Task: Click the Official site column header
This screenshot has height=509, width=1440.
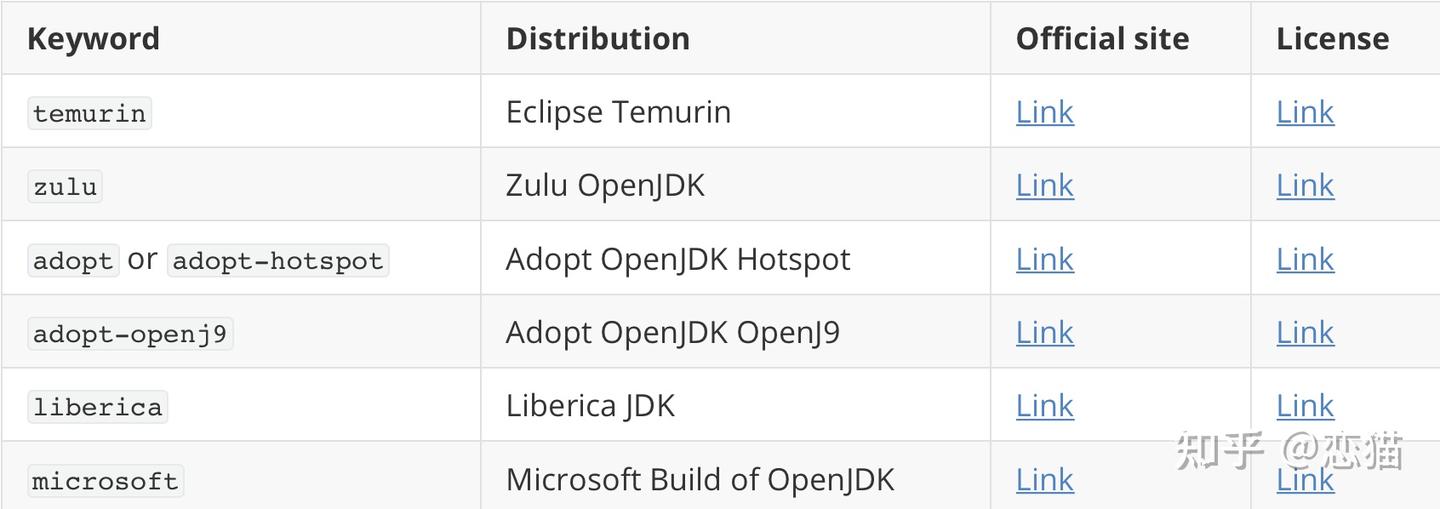Action: point(1102,38)
